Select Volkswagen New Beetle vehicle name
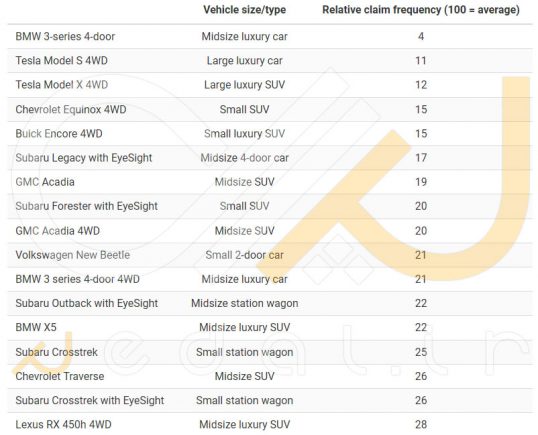The image size is (538, 435). click(x=73, y=255)
